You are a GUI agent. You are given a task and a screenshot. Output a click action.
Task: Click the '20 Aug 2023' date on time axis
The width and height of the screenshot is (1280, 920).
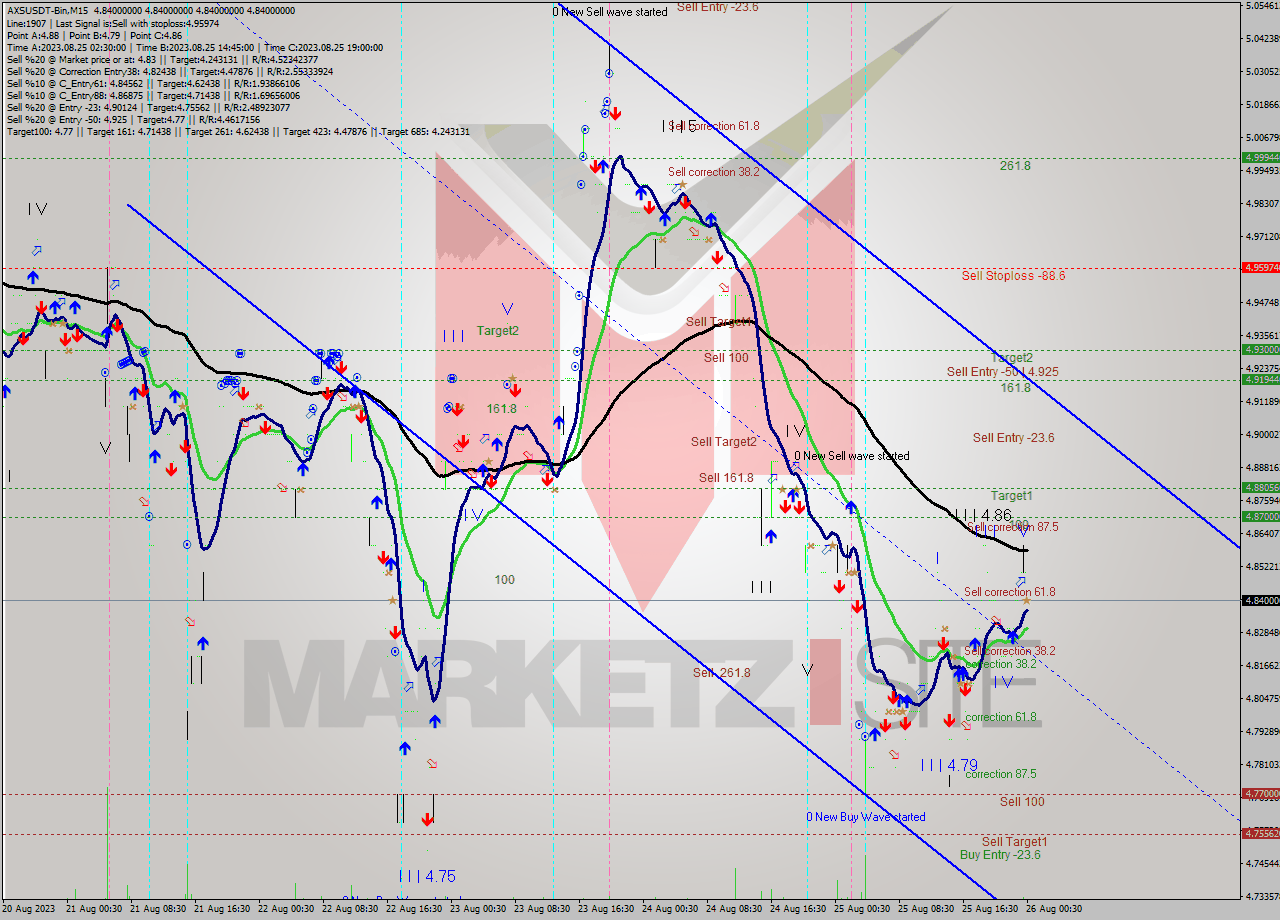click(28, 908)
